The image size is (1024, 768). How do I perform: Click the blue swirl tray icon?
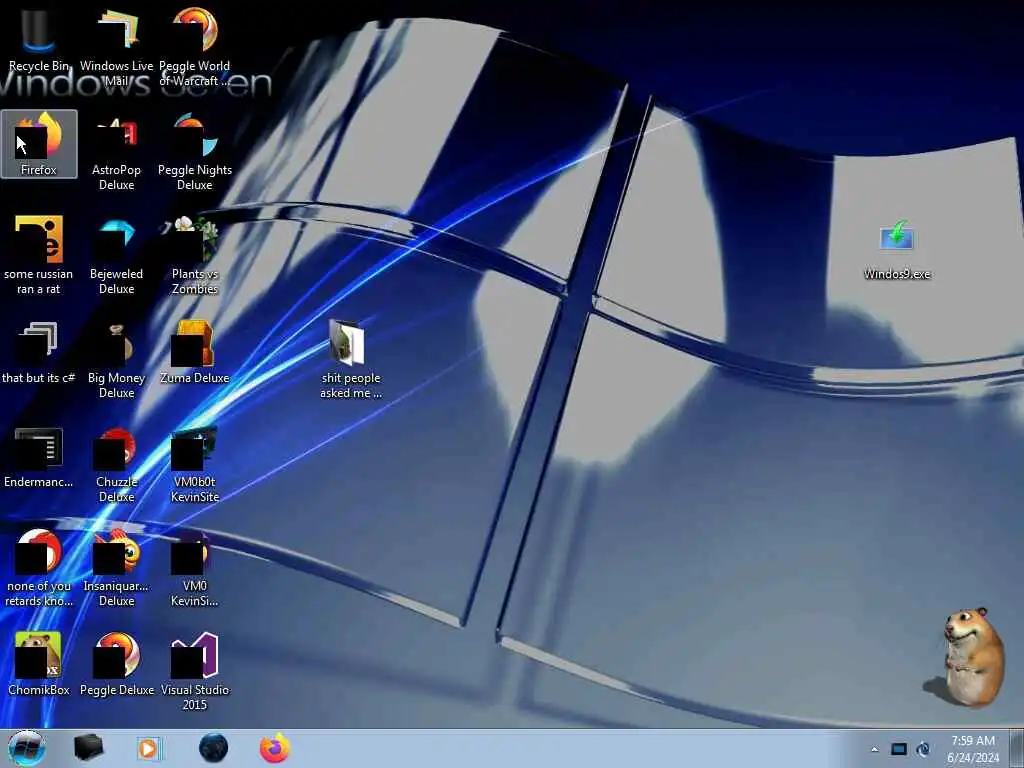(923, 749)
